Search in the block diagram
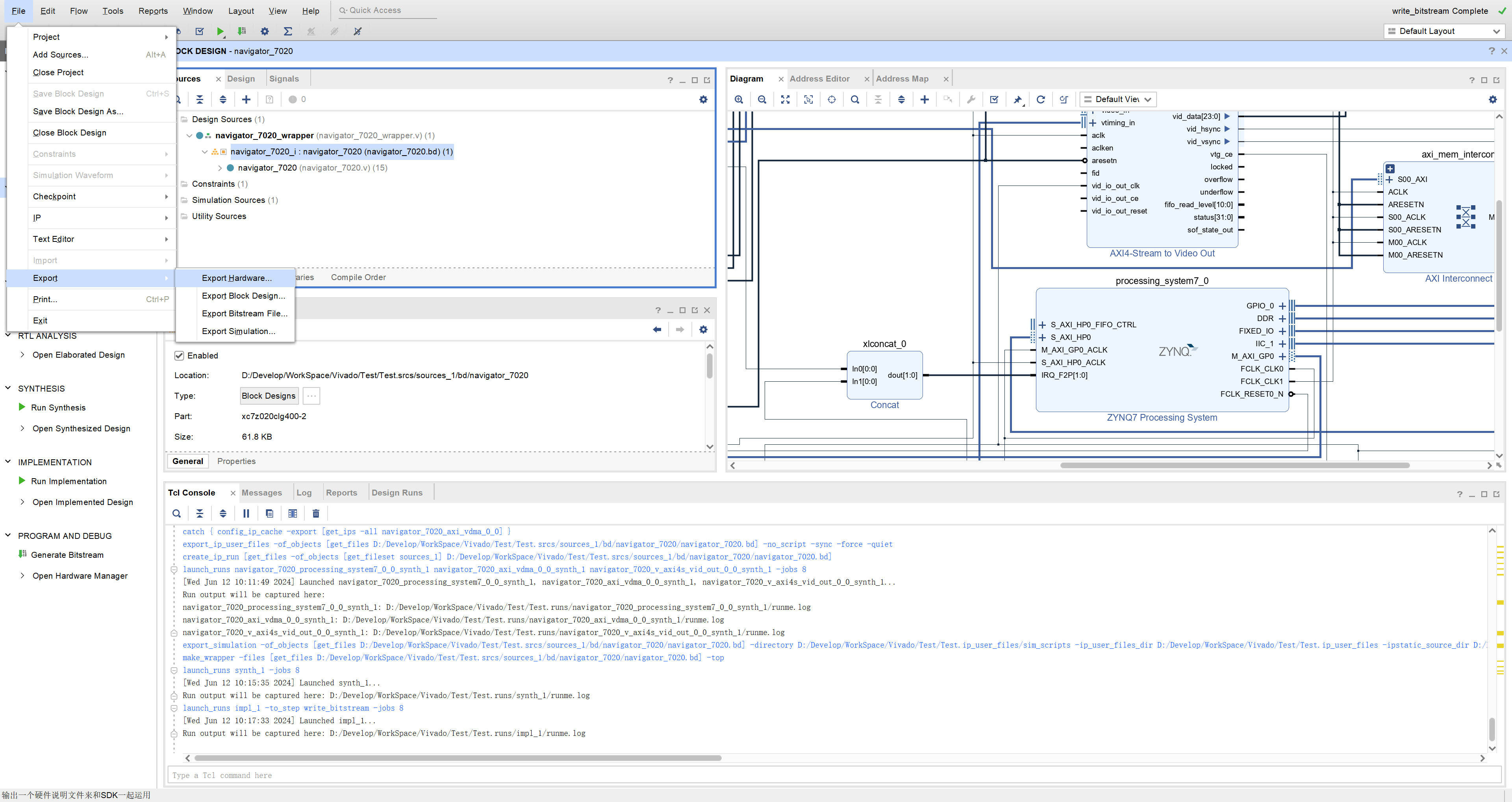1512x802 pixels. [x=854, y=99]
